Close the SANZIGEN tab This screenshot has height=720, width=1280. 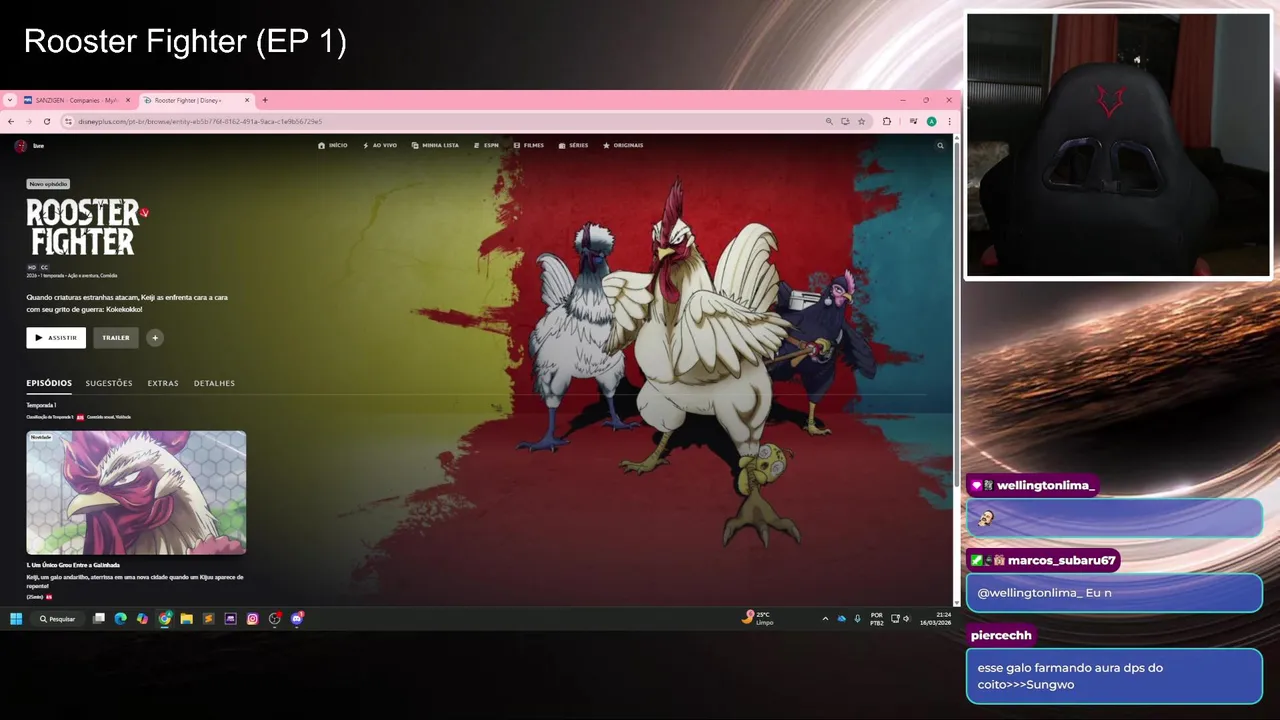point(127,100)
